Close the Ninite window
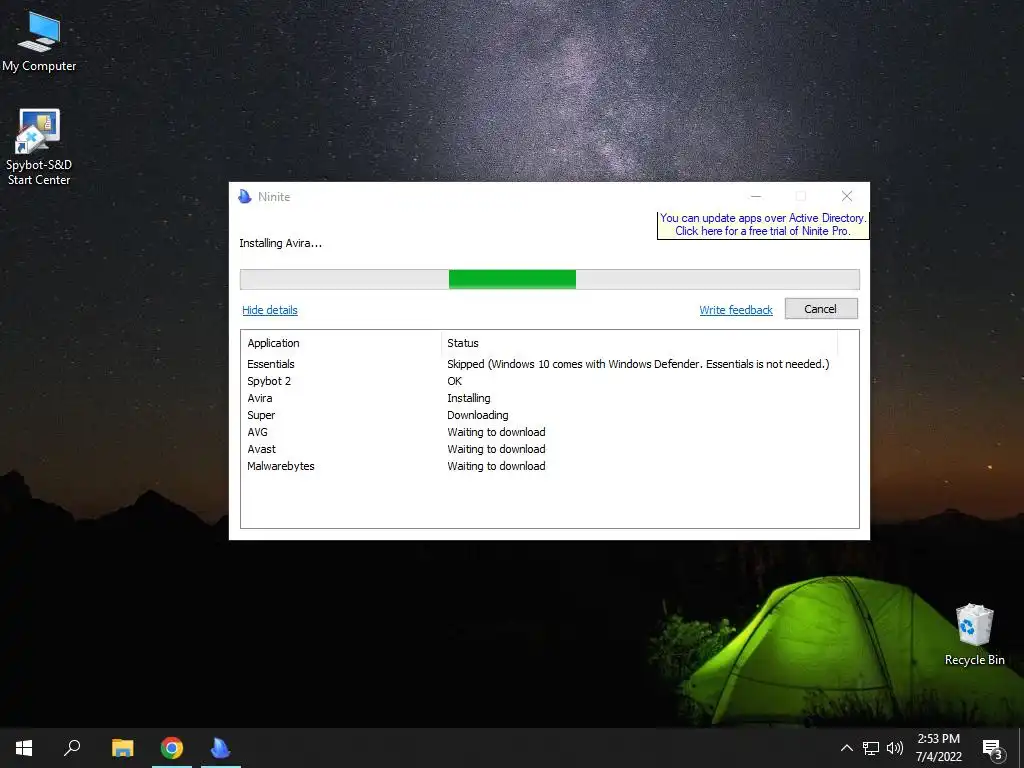The height and width of the screenshot is (768, 1024). coord(847,196)
